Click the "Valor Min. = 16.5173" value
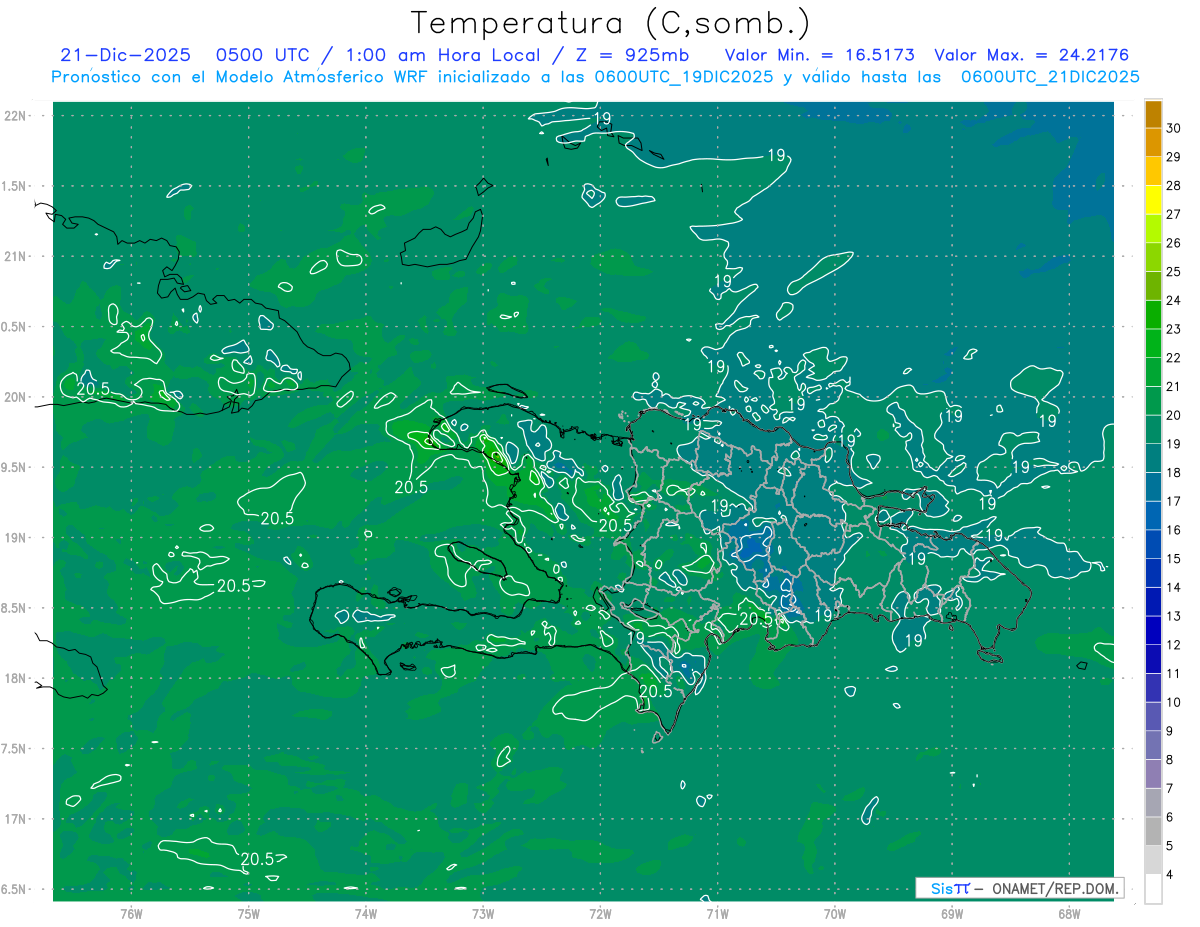The width and height of the screenshot is (1200, 927). click(819, 55)
